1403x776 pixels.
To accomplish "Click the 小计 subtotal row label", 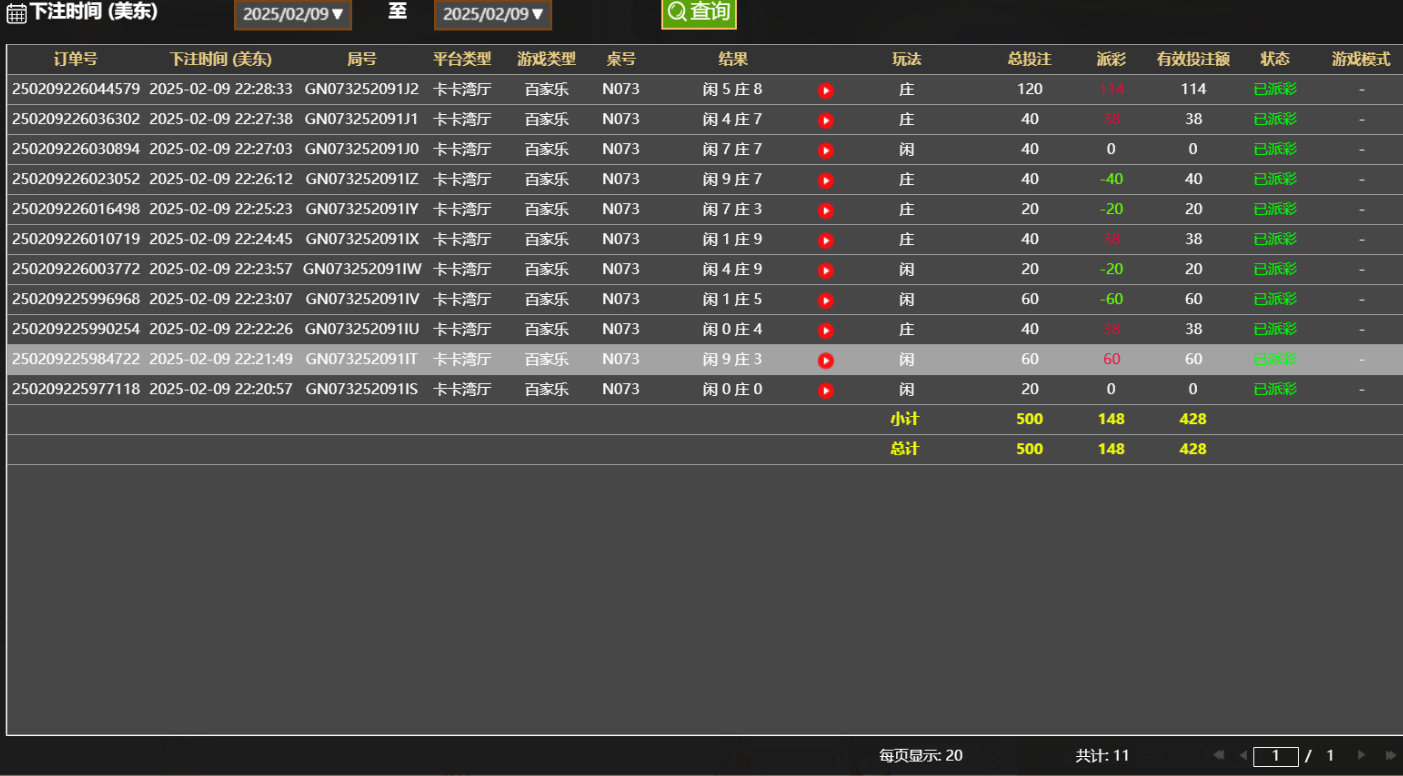I will coord(906,419).
